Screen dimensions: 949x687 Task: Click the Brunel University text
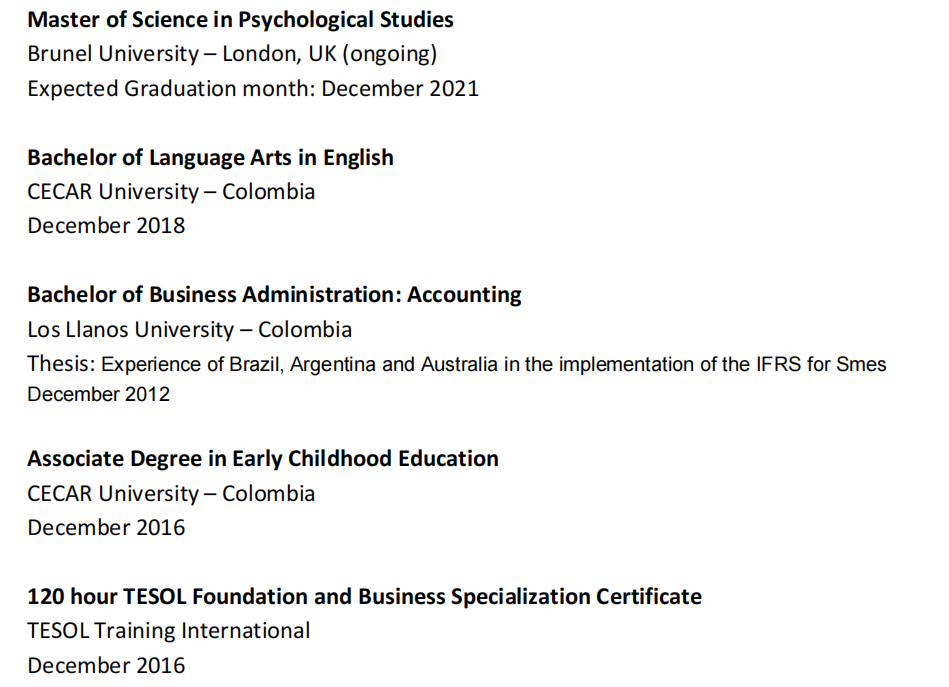(112, 54)
